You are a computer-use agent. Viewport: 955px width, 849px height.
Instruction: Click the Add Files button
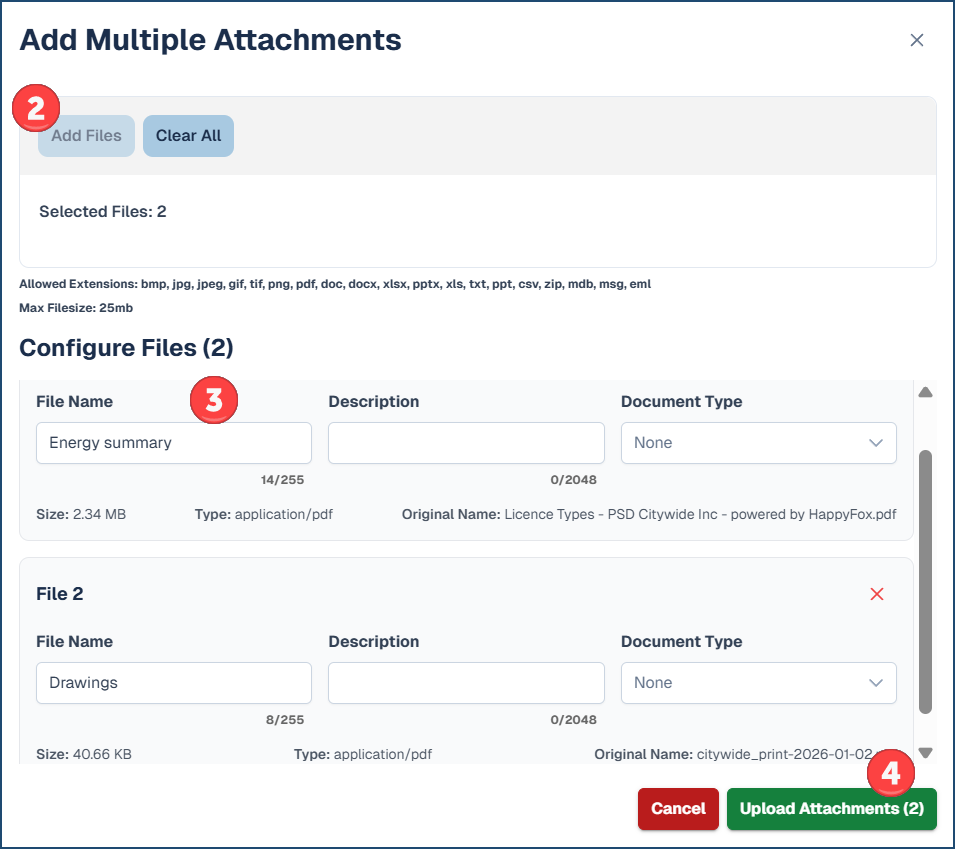[86, 136]
